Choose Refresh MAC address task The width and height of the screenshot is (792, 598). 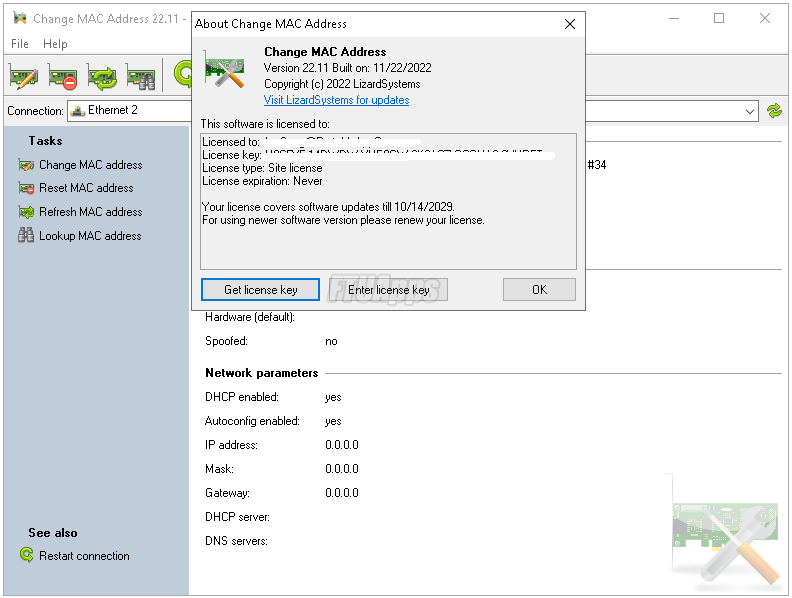(91, 212)
